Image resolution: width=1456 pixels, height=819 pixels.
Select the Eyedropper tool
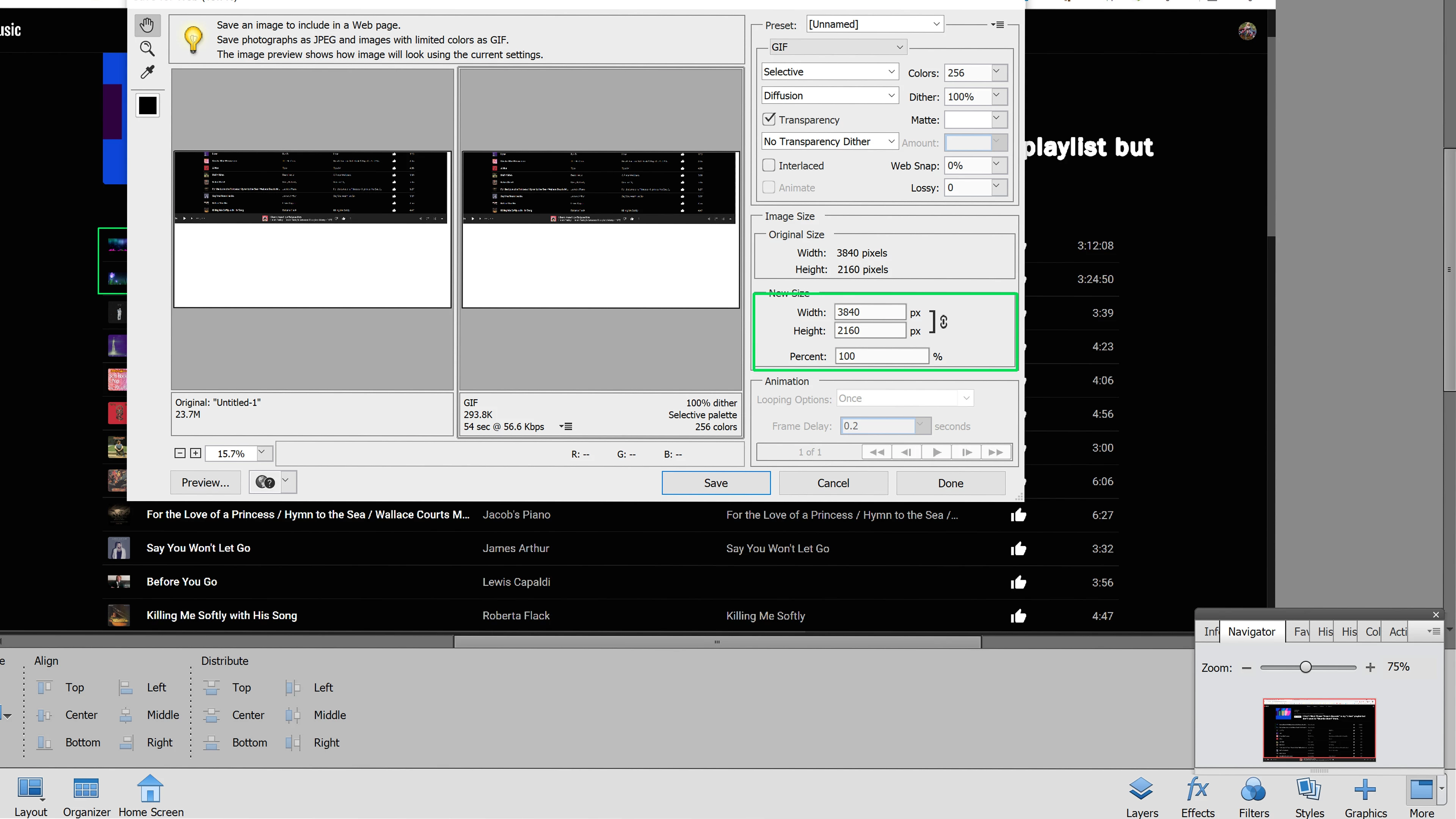pos(147,72)
